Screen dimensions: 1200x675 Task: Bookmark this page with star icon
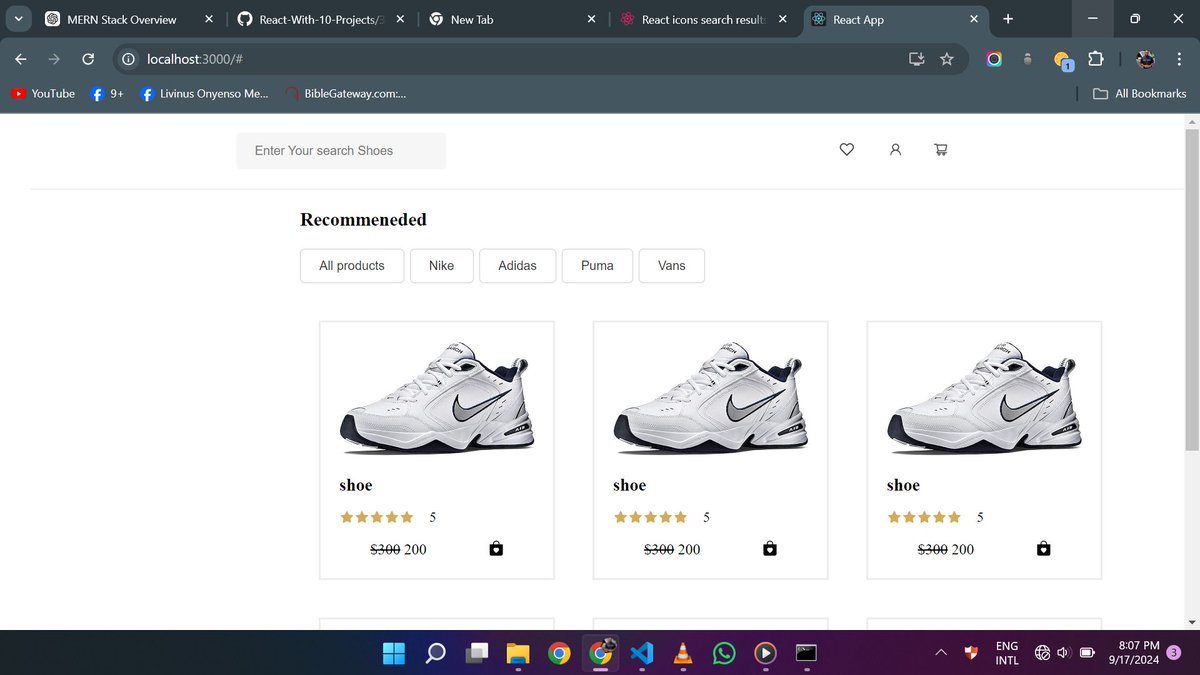(947, 59)
